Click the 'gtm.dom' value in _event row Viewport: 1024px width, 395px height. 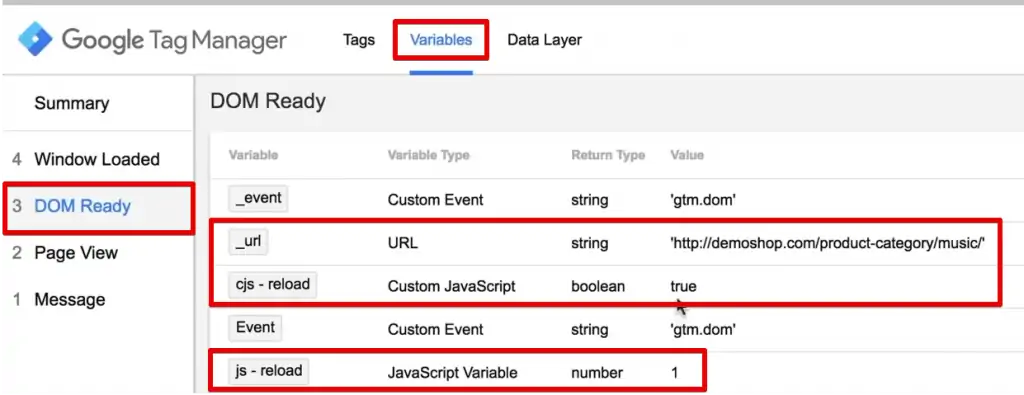(703, 200)
